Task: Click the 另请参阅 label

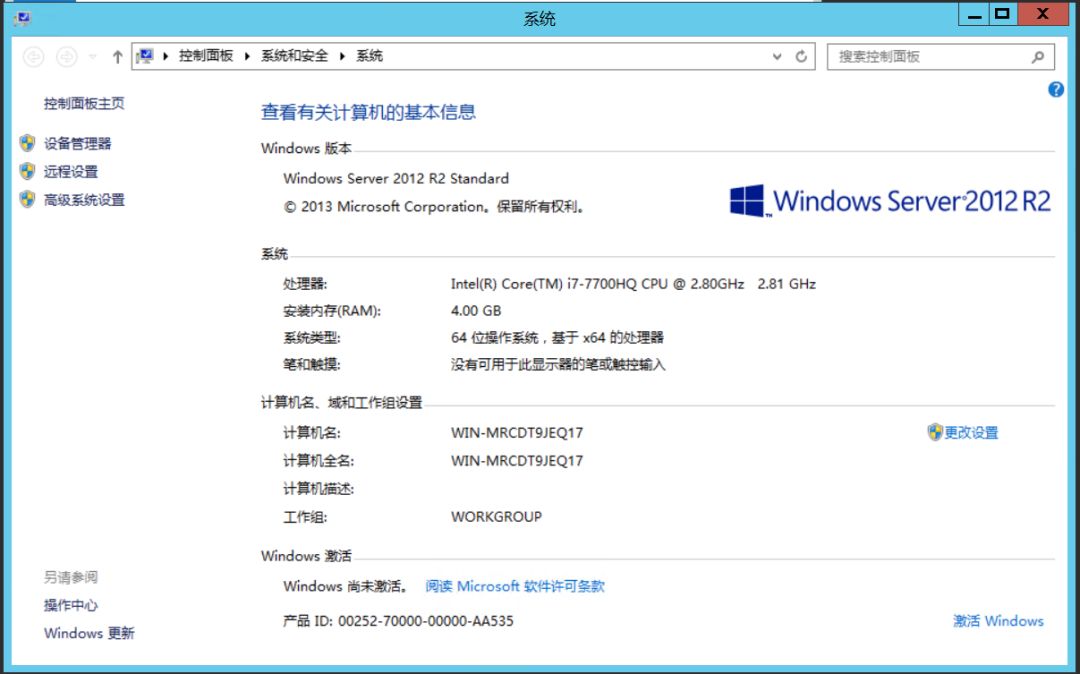Action: pos(71,577)
